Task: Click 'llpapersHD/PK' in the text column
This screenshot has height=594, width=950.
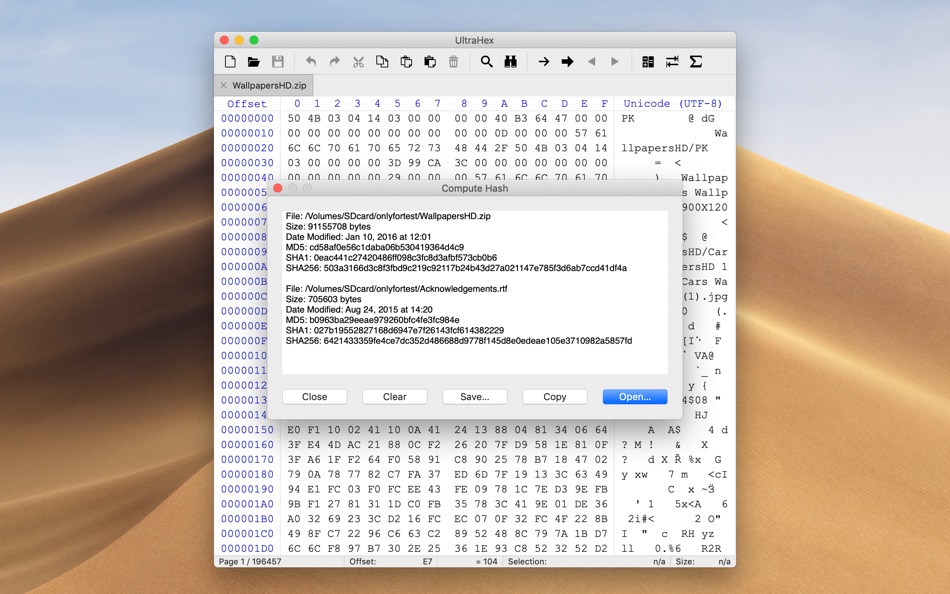Action: (665, 148)
